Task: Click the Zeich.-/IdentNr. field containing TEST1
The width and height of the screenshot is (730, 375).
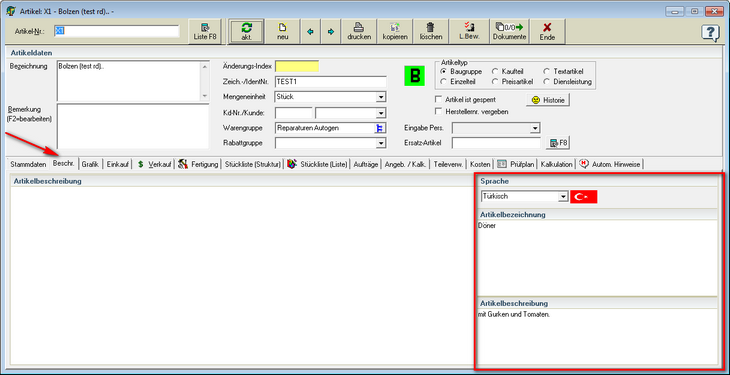Action: click(331, 82)
